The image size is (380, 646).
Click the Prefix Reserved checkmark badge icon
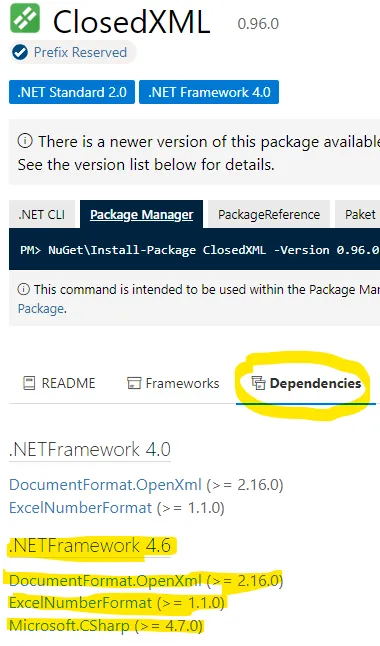(20, 52)
